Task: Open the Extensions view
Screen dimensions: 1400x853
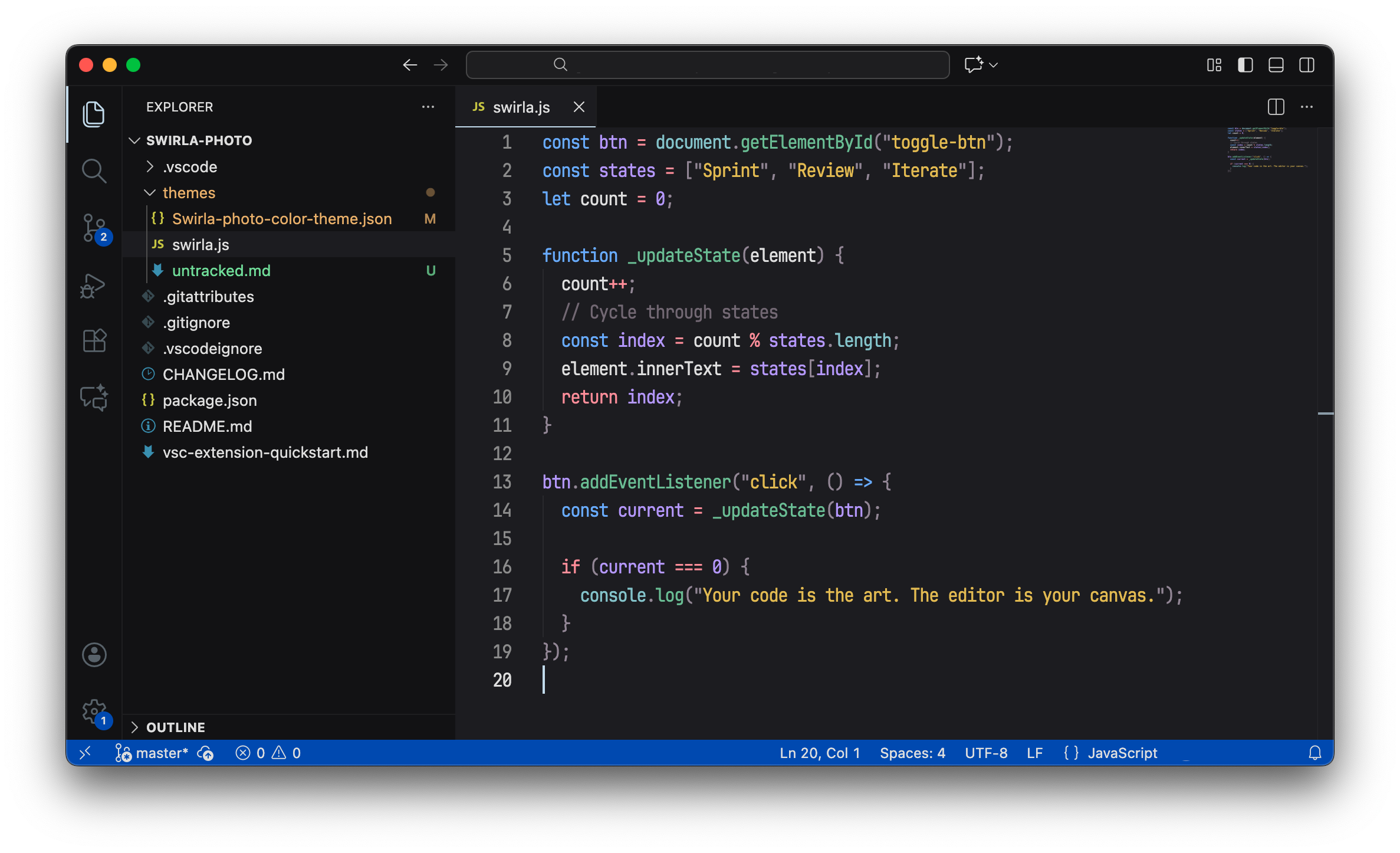Action: click(94, 341)
